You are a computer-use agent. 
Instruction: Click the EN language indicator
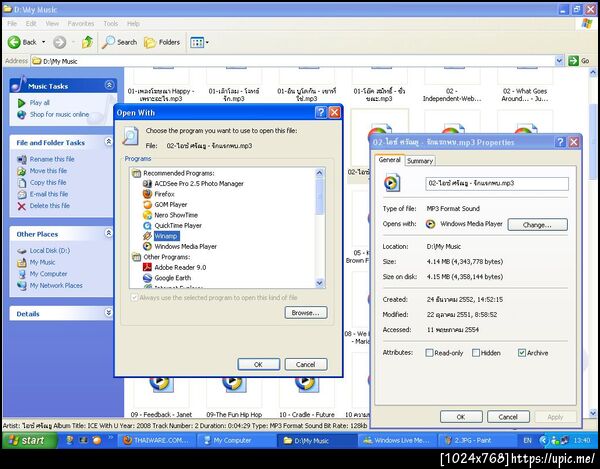(x=527, y=441)
